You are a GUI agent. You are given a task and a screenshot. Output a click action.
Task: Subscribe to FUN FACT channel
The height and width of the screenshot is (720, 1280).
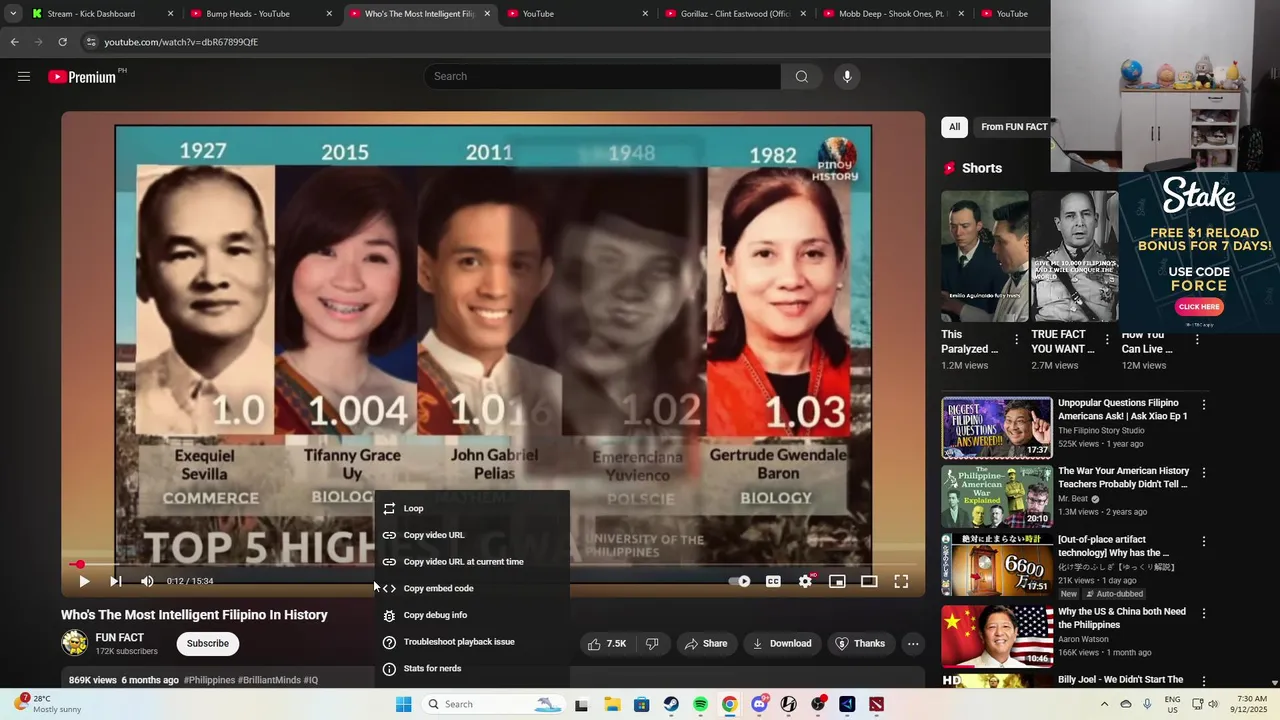point(208,643)
